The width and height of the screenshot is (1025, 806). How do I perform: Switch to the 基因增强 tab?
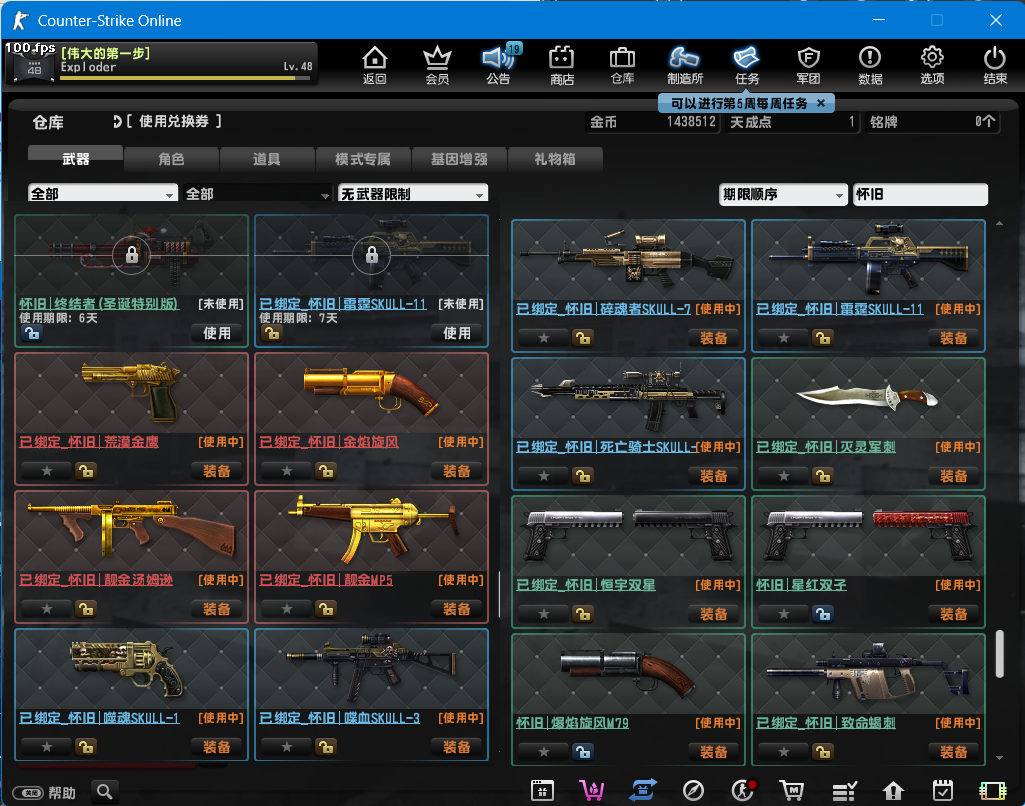pyautogui.click(x=459, y=159)
